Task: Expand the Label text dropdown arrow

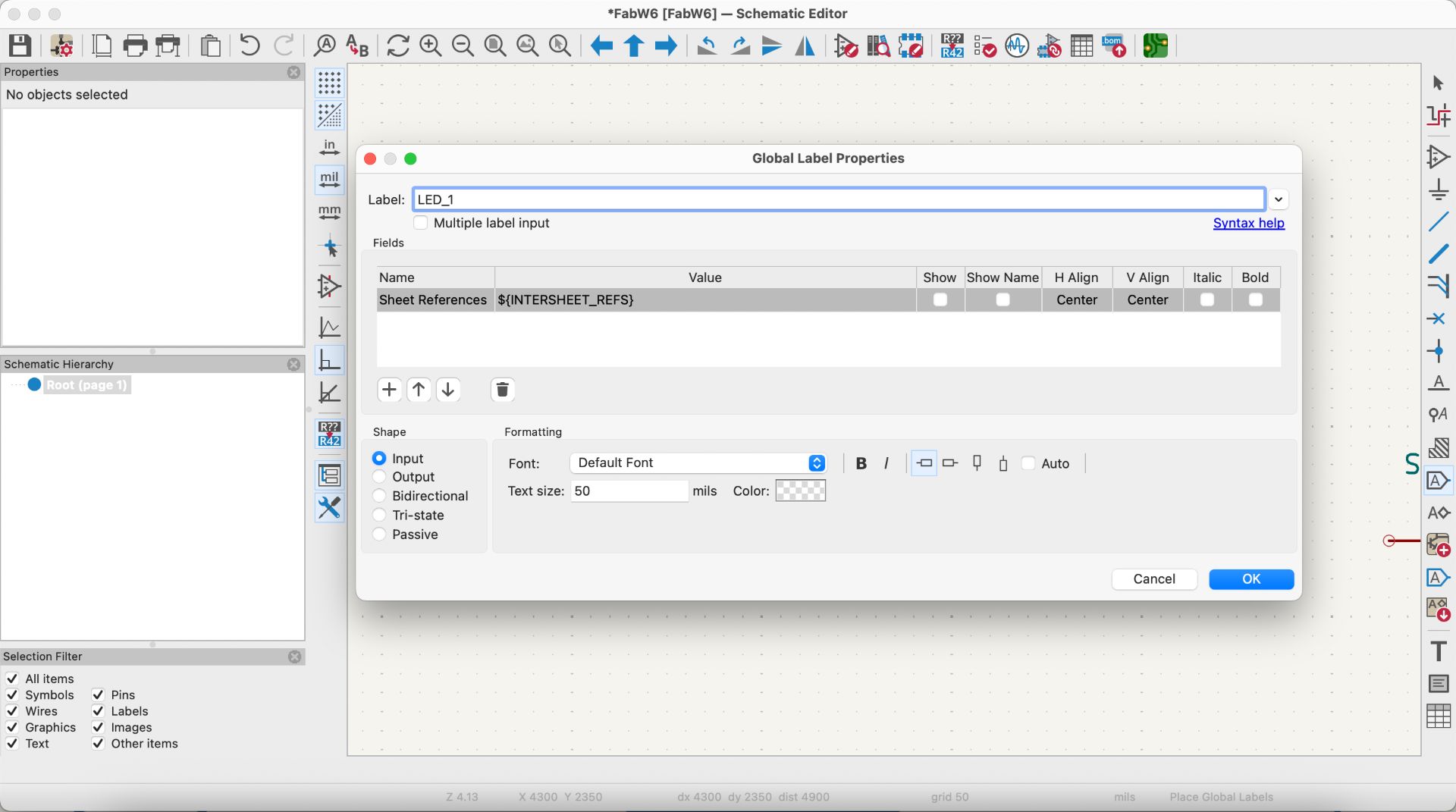Action: (1279, 199)
